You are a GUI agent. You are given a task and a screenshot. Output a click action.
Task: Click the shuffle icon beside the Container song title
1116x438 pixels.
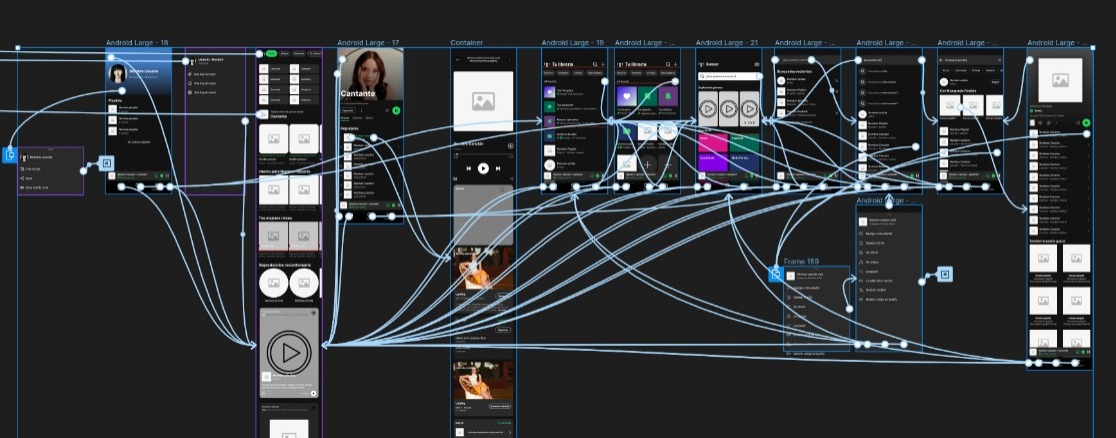pos(510,145)
